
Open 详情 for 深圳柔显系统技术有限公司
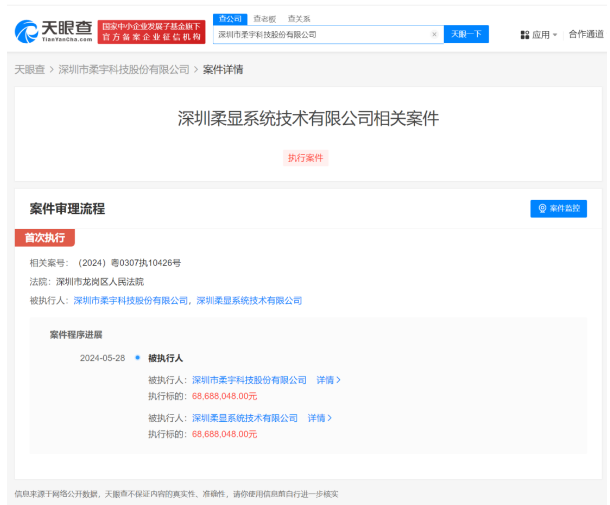pyautogui.click(x=319, y=418)
